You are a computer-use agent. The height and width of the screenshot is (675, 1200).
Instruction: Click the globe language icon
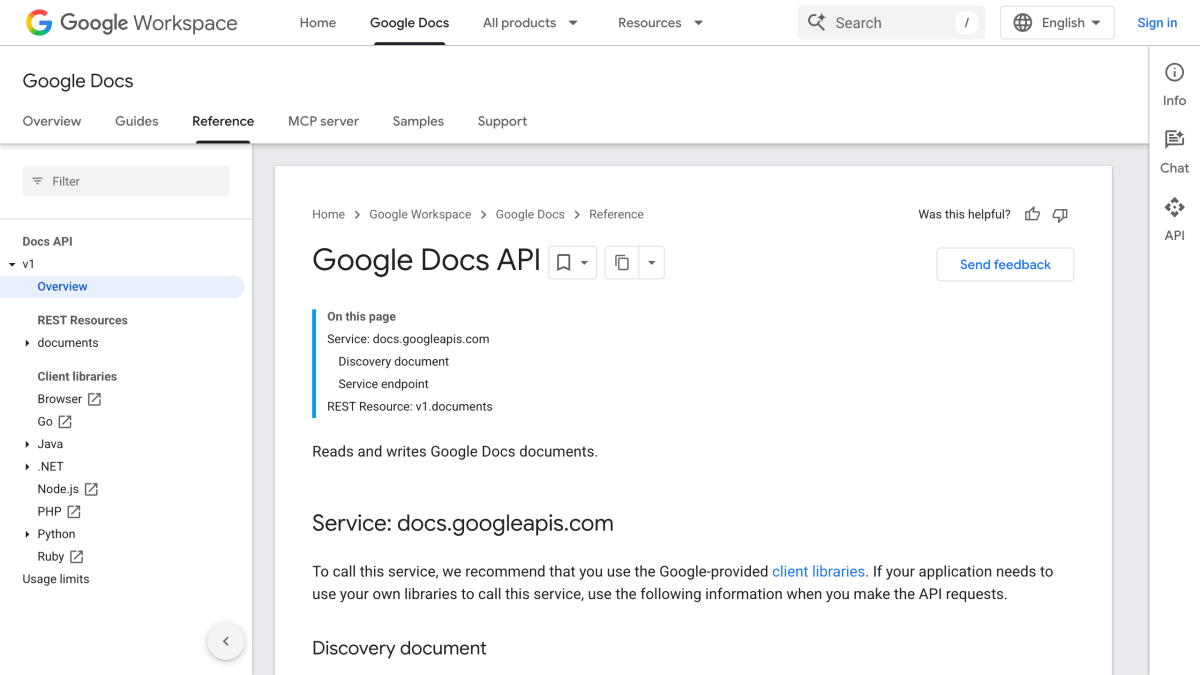pos(1023,23)
